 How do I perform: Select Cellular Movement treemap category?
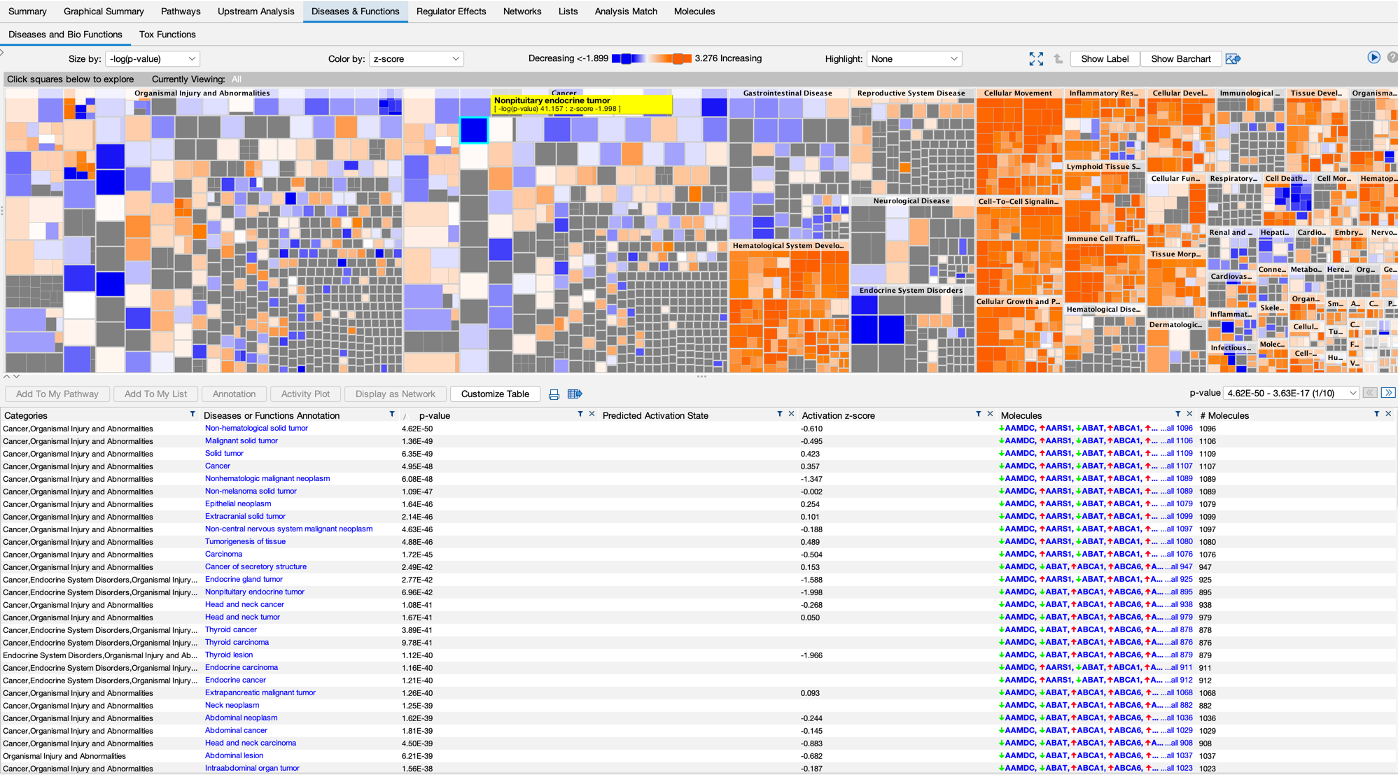pos(1018,93)
